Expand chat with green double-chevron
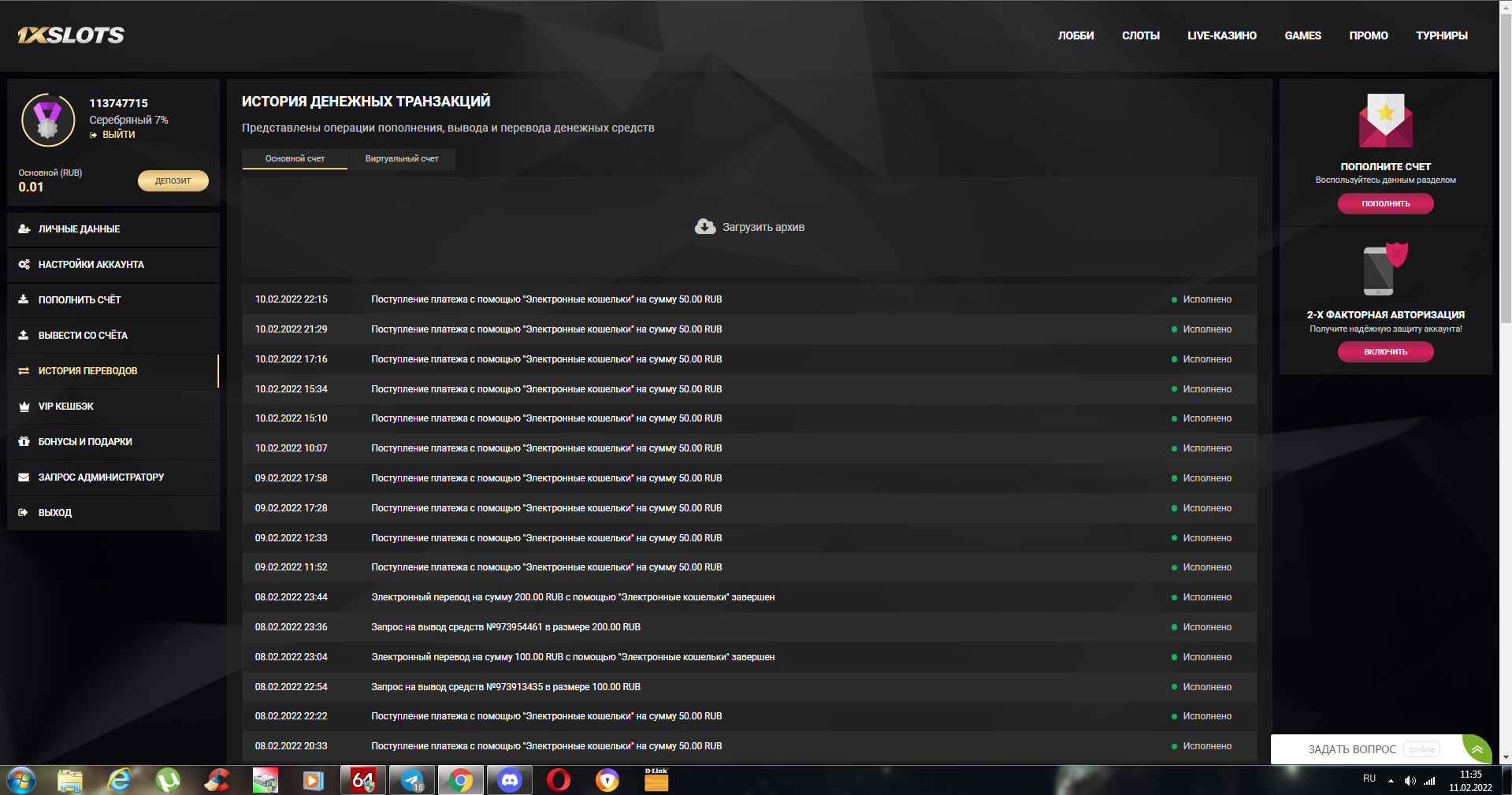Image resolution: width=1512 pixels, height=795 pixels. point(1477,749)
